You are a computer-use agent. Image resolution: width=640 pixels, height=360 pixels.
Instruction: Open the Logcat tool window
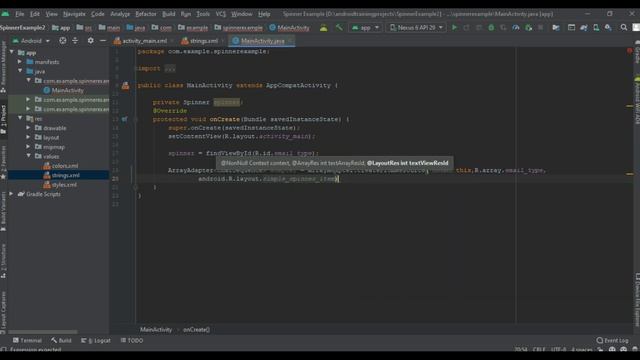point(96,340)
